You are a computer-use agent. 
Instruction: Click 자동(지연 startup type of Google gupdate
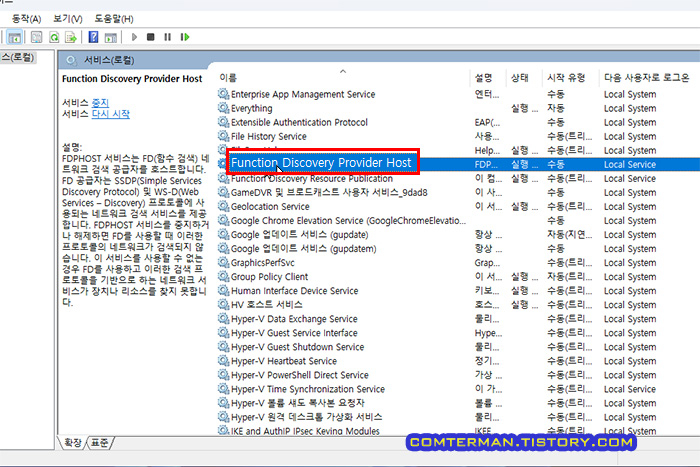coord(569,234)
